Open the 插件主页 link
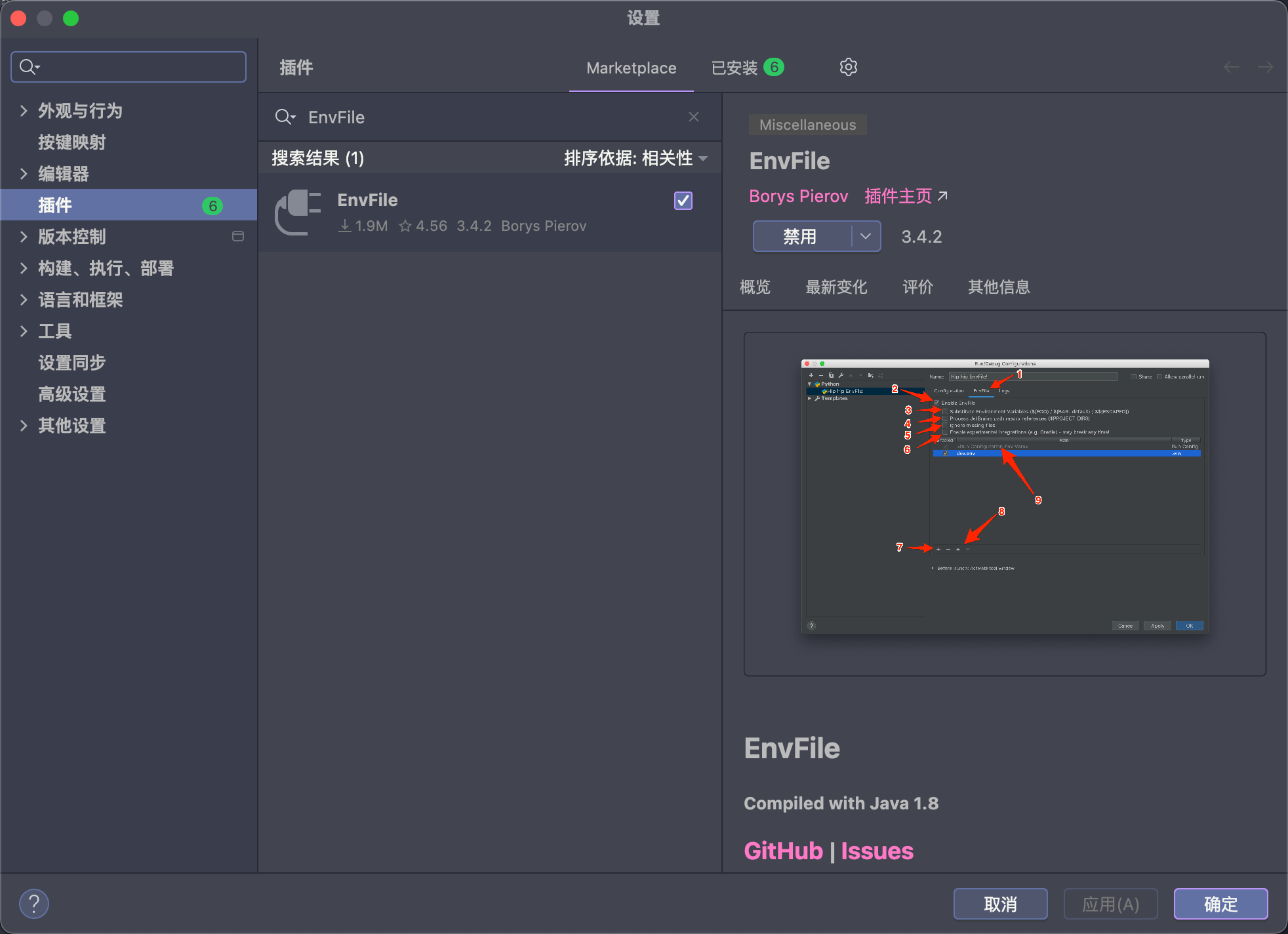 click(898, 196)
